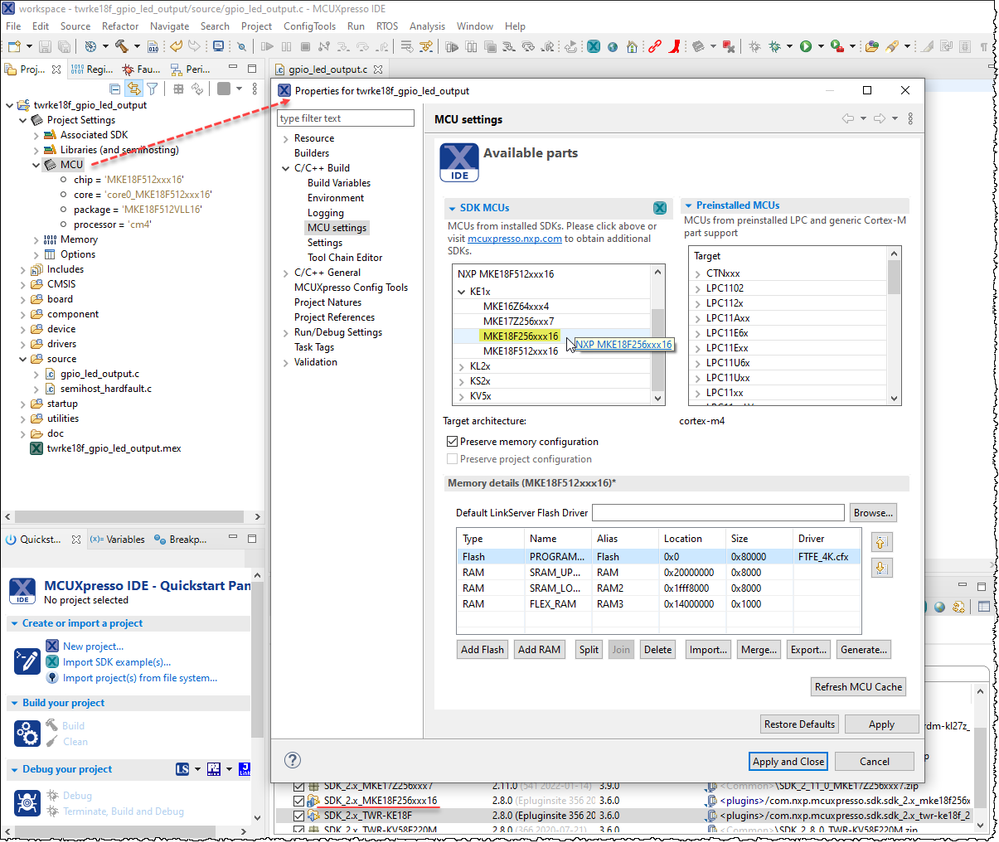
Task: Click the Restore Defaults button
Action: coord(799,724)
